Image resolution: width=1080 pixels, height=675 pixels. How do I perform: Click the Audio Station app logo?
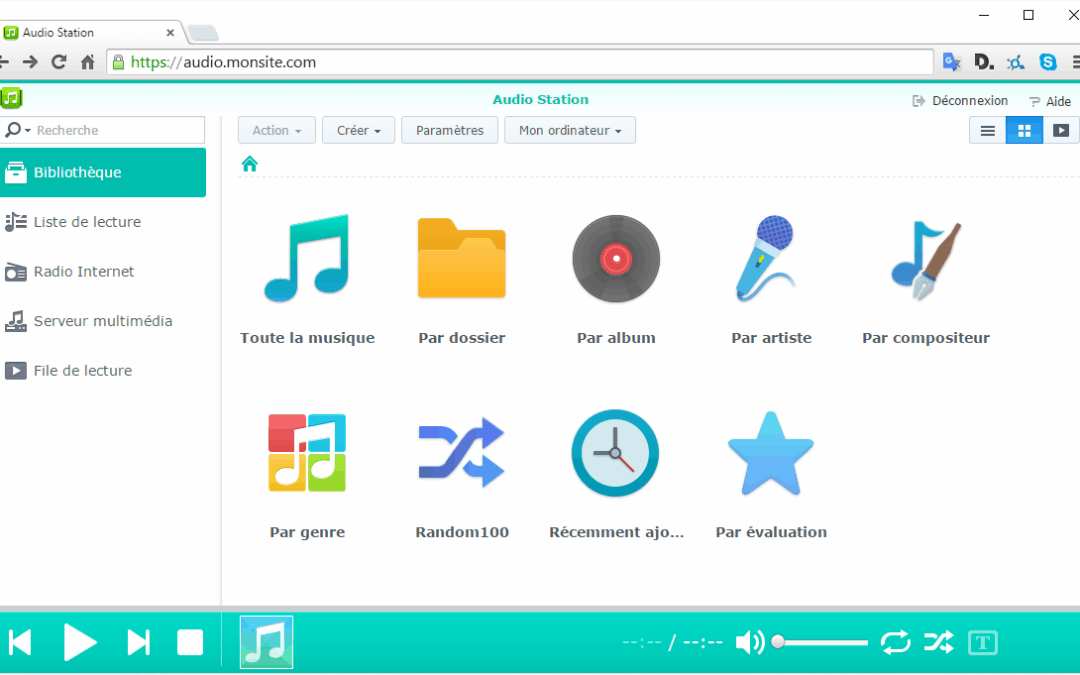(x=11, y=98)
